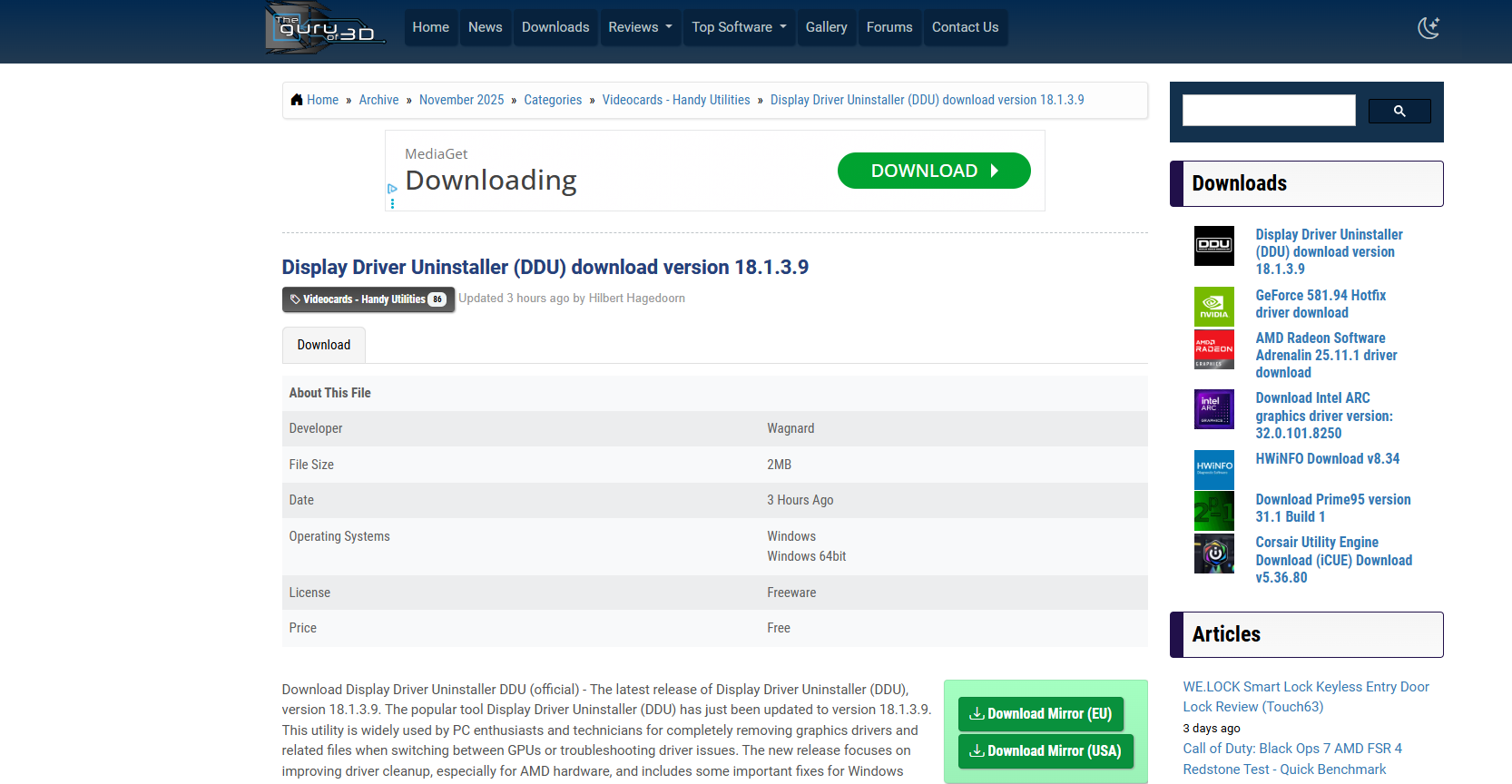1512x784 pixels.
Task: Open WE.LOCK Smart Lock review article
Action: [1306, 697]
